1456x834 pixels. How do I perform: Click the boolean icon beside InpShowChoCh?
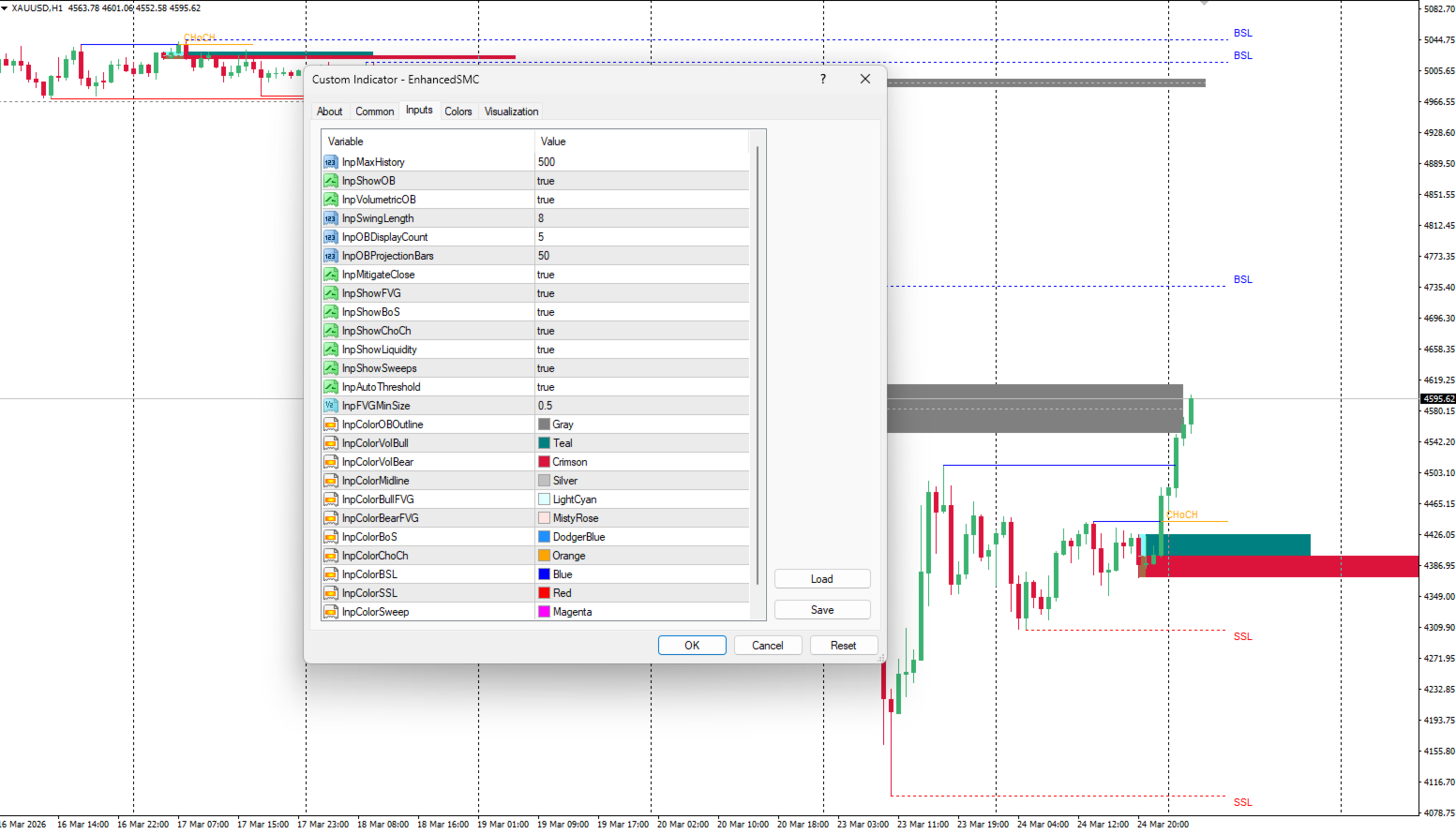coord(331,331)
